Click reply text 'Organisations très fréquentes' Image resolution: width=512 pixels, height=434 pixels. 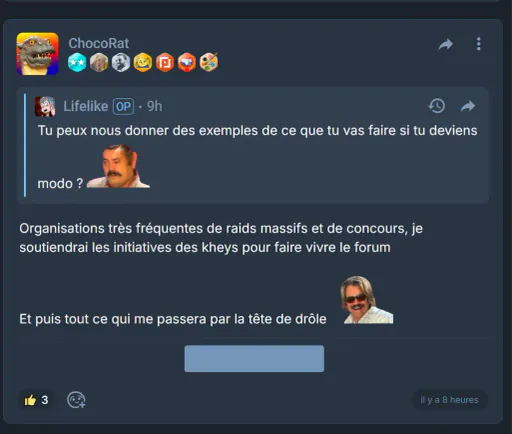pyautogui.click(x=111, y=228)
